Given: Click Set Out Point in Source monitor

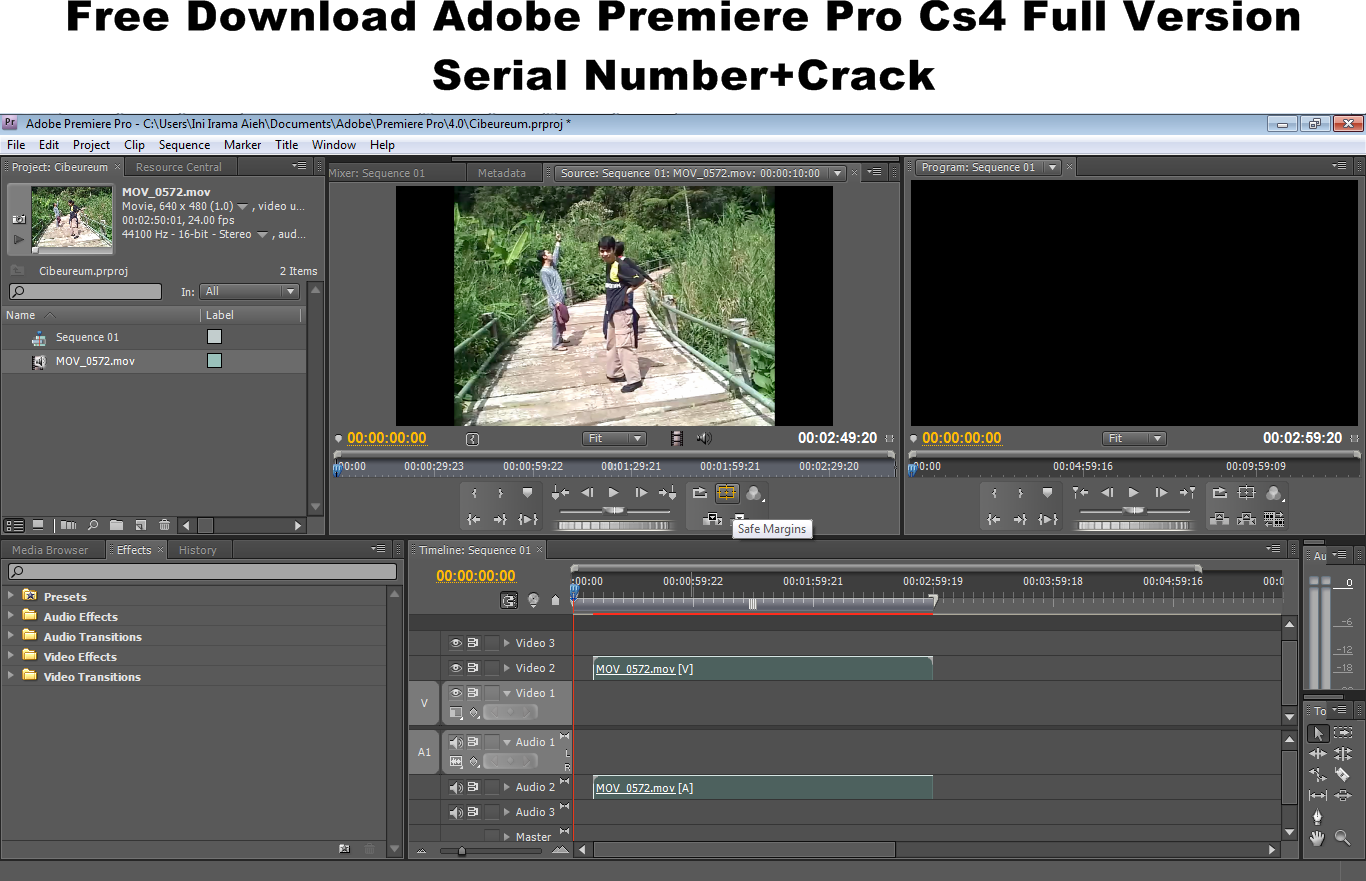Looking at the screenshot, I should [500, 493].
